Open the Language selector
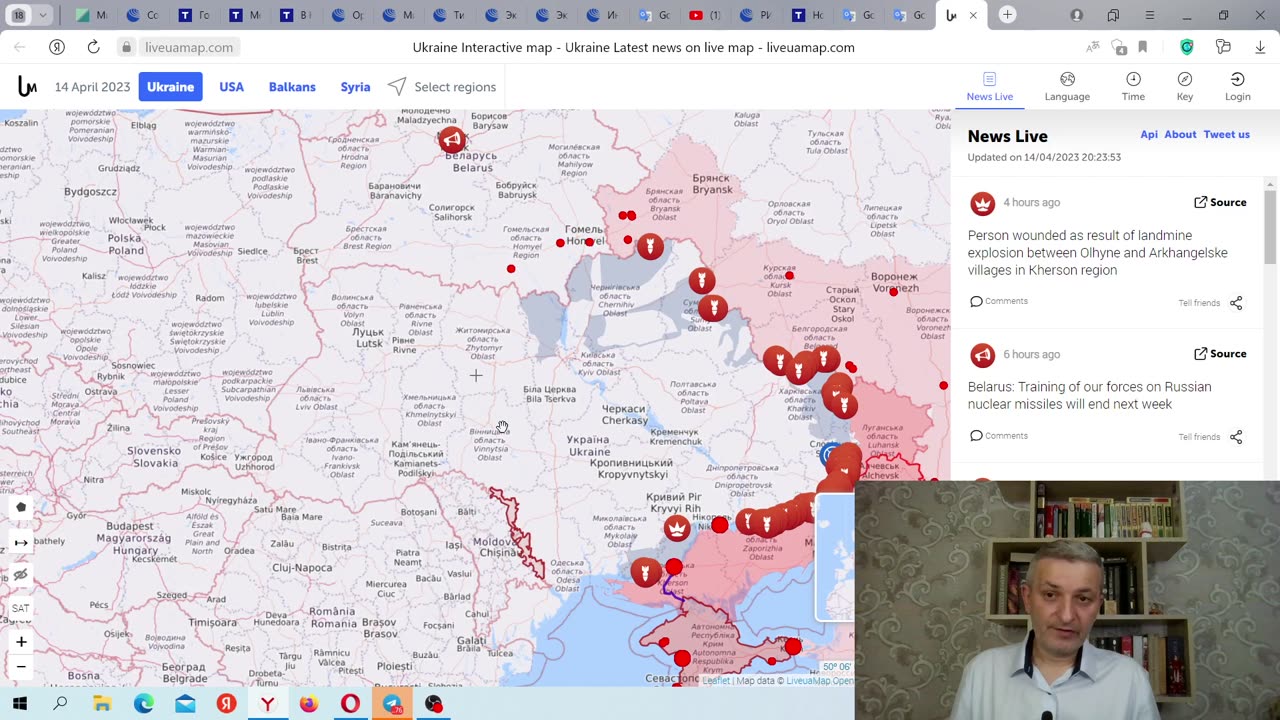The width and height of the screenshot is (1280, 720). point(1067,87)
